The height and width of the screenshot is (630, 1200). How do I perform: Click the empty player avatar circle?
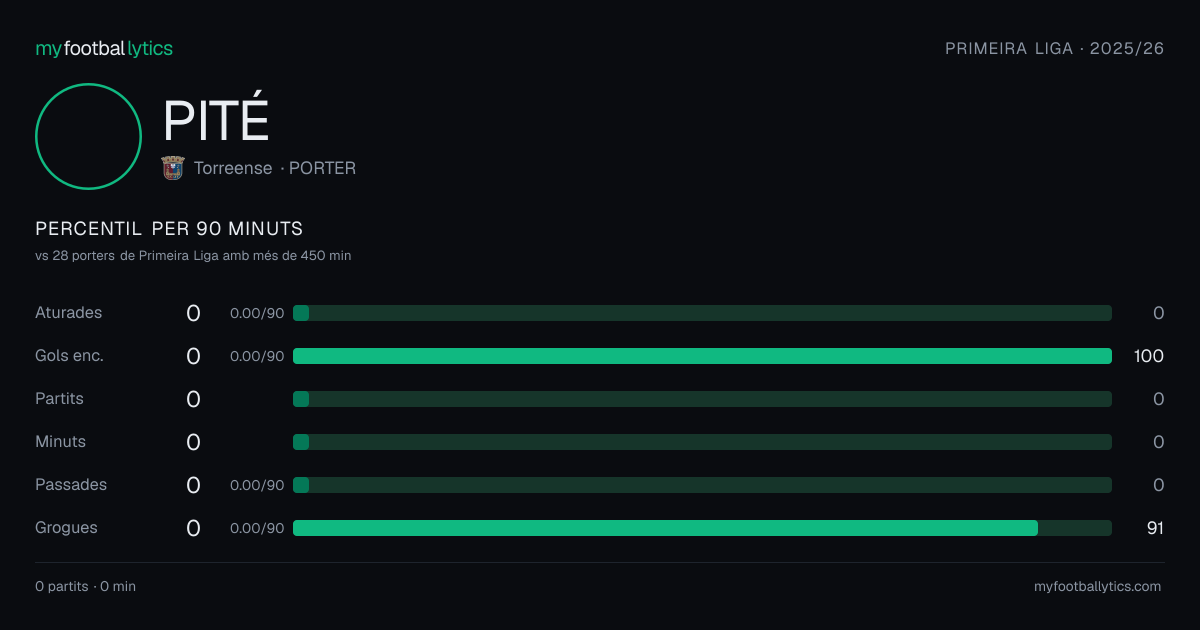pos(88,136)
